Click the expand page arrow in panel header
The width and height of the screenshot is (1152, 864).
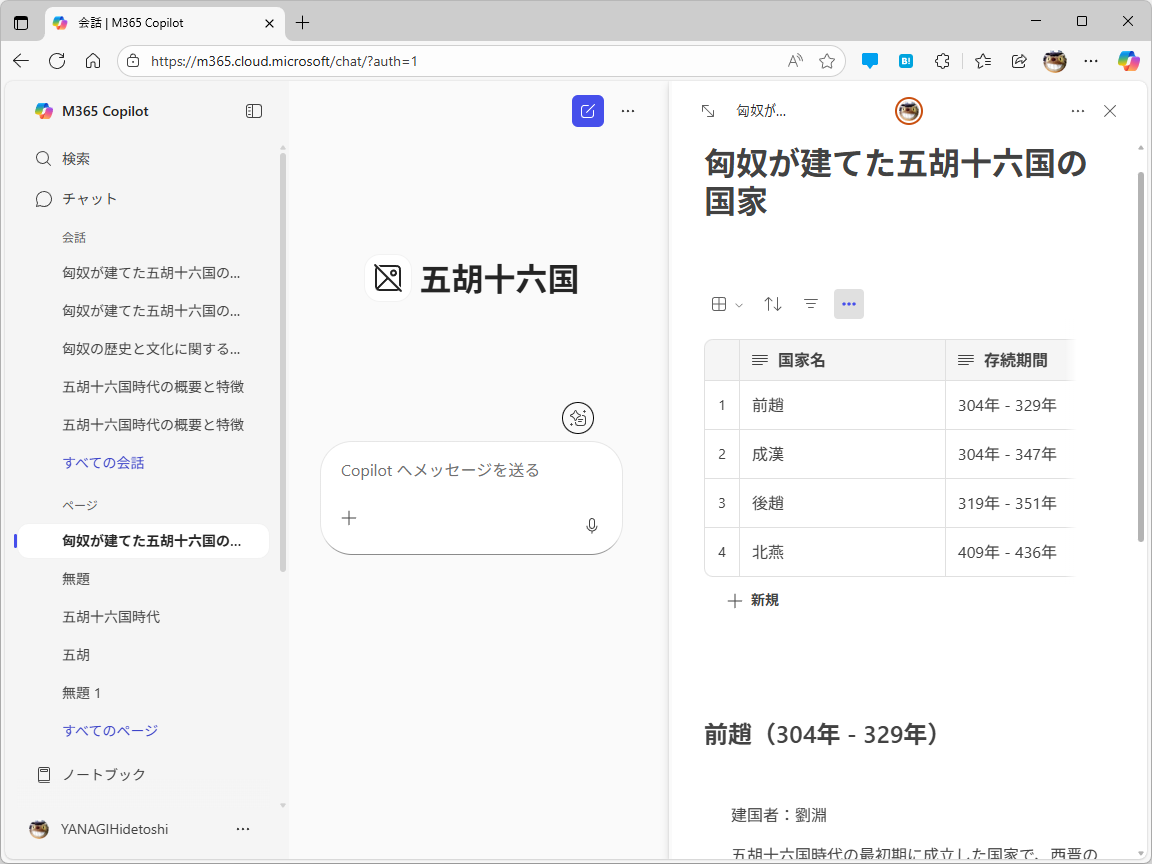[x=710, y=111]
